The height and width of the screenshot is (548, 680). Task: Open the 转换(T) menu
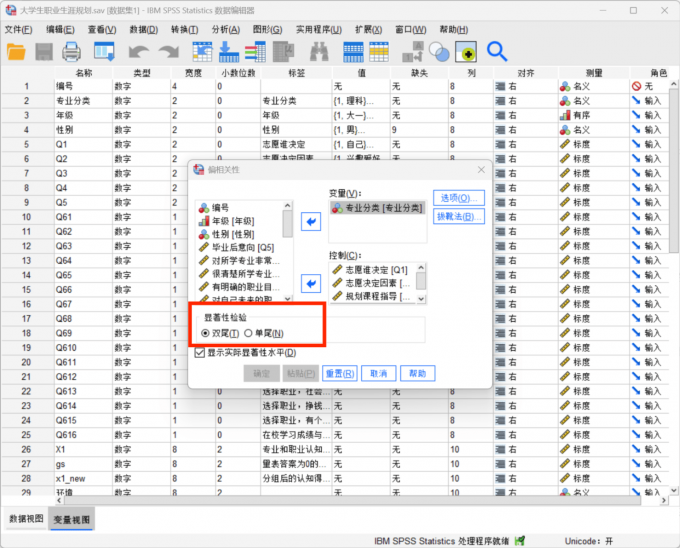tap(185, 29)
